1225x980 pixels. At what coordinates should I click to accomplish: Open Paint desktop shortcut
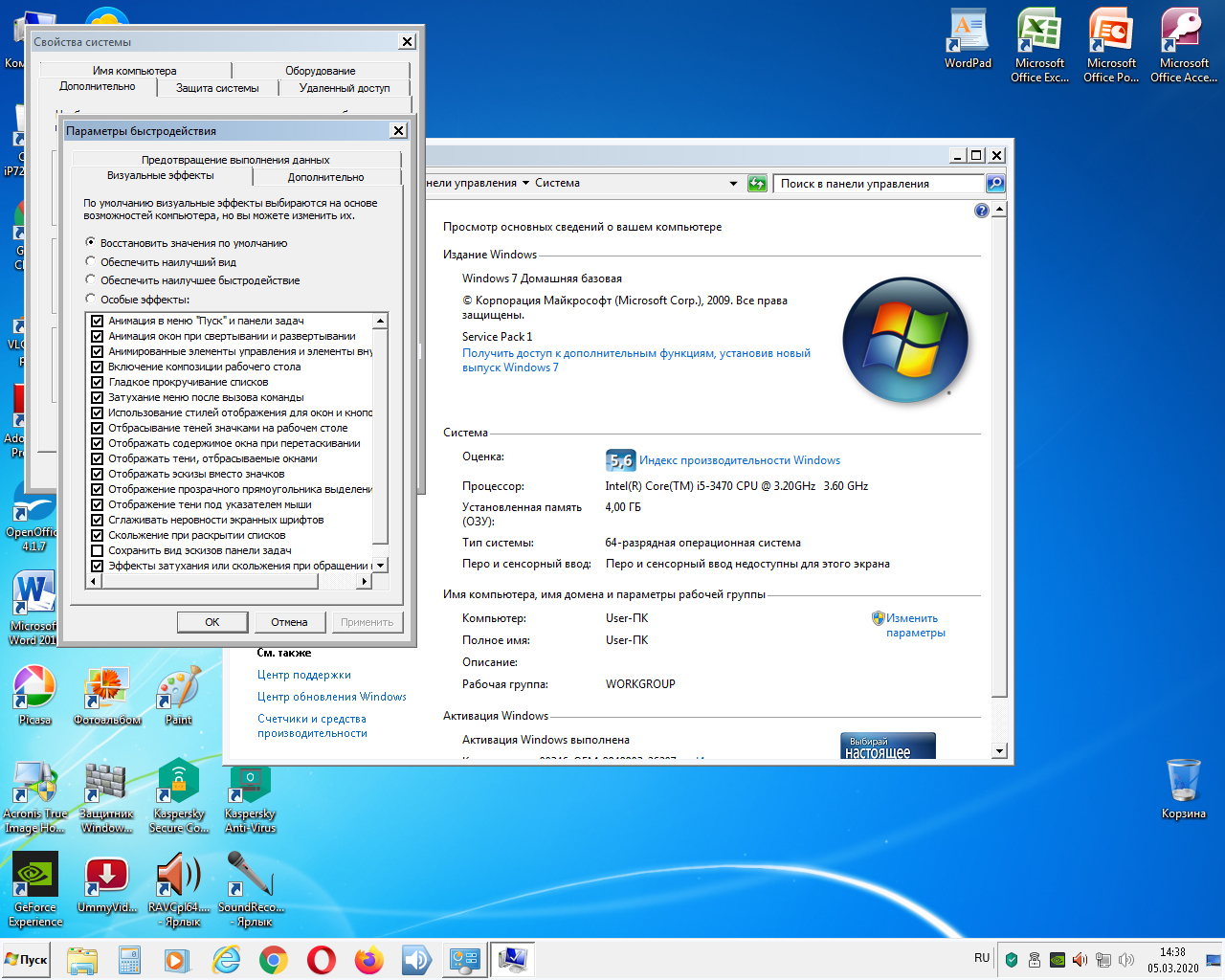(x=179, y=695)
